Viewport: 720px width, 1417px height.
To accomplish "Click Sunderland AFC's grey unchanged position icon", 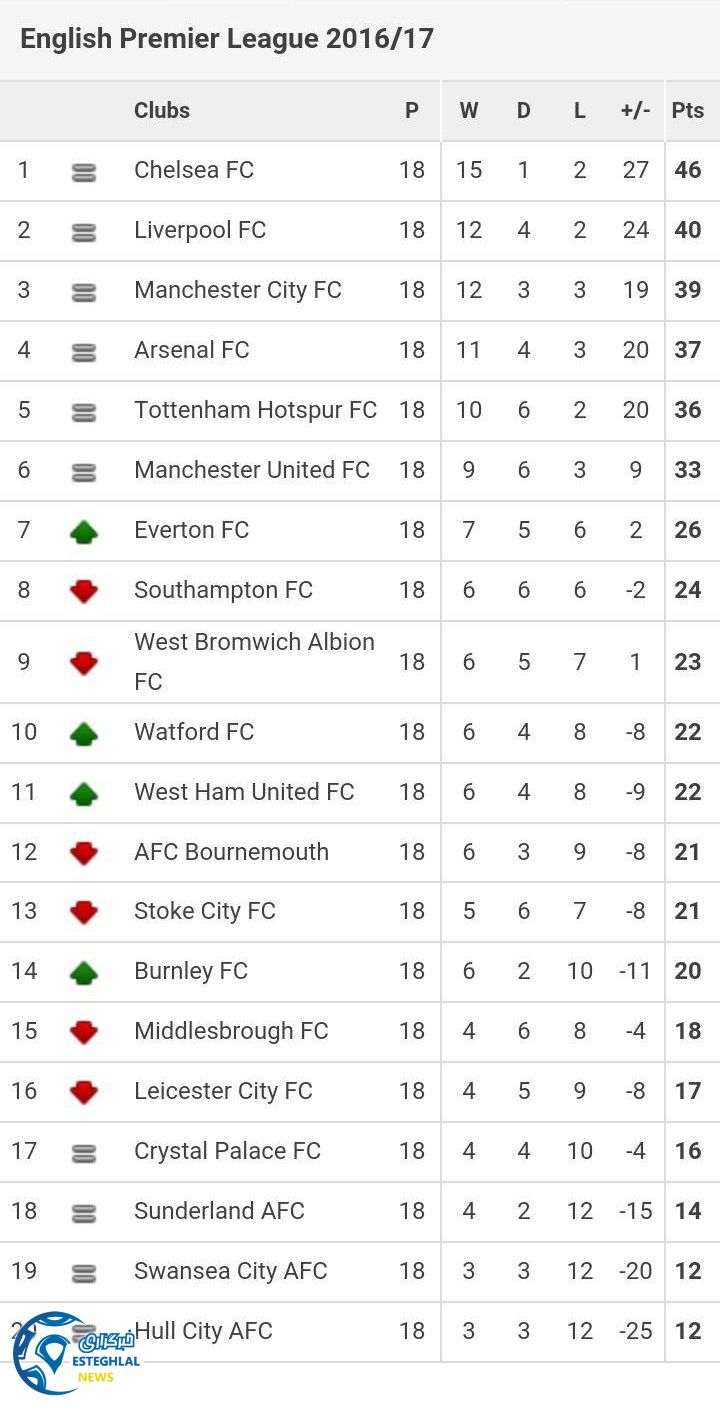I will pos(84,1212).
